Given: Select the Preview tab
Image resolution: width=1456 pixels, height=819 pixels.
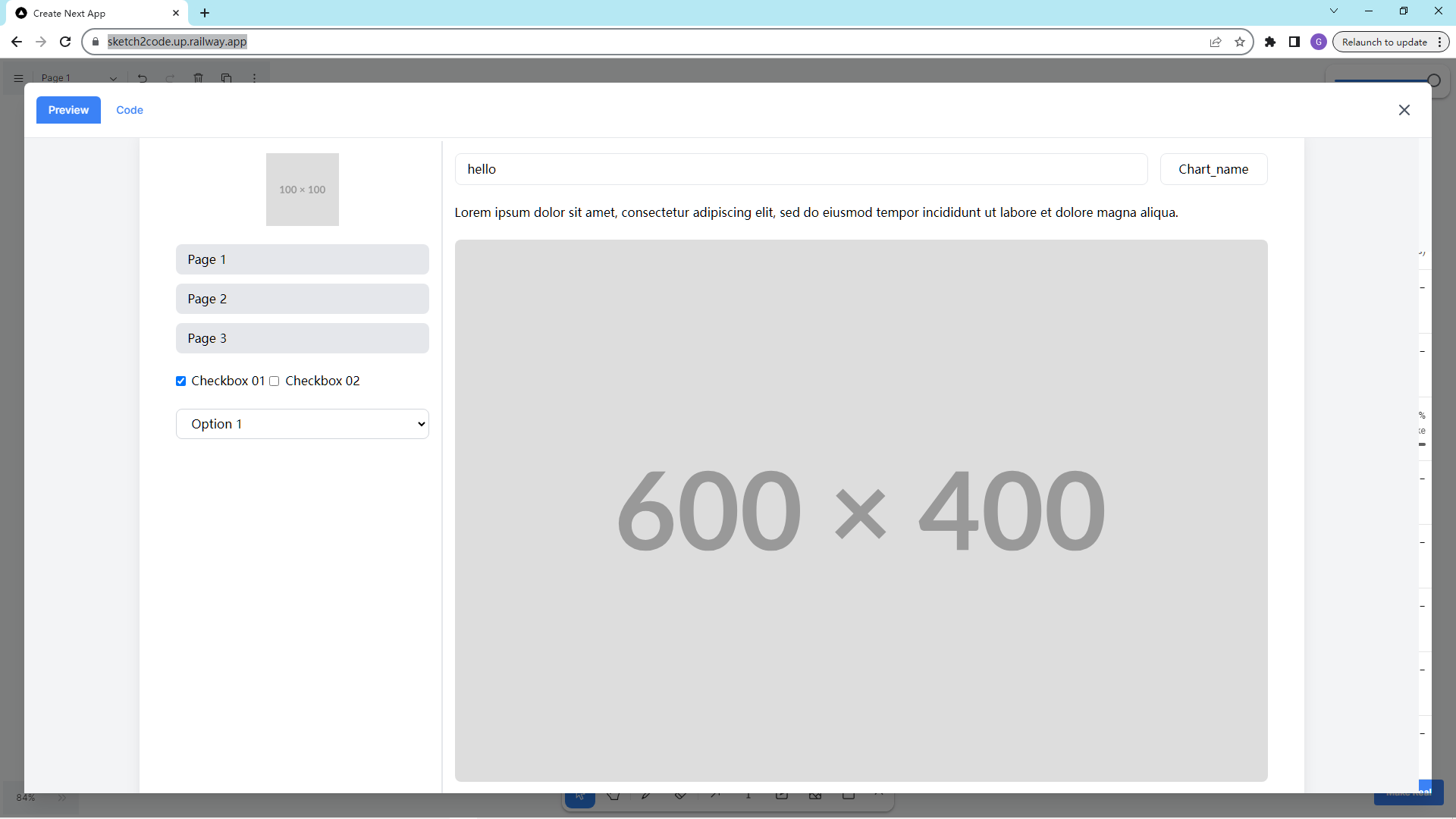Looking at the screenshot, I should pyautogui.click(x=68, y=110).
